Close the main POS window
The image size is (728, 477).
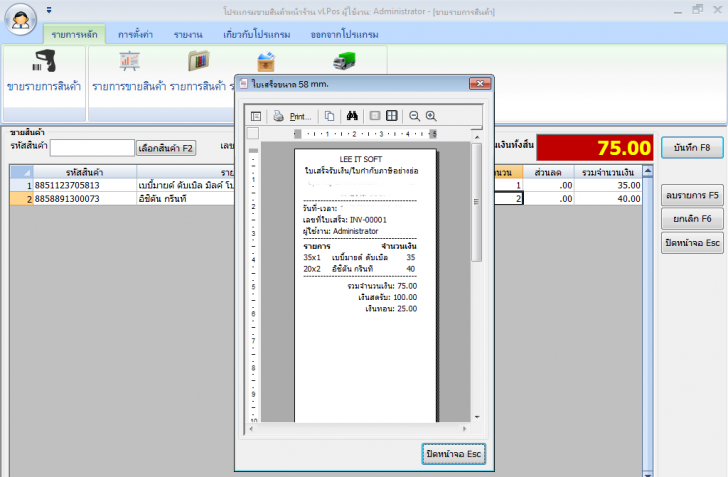pyautogui.click(x=717, y=9)
